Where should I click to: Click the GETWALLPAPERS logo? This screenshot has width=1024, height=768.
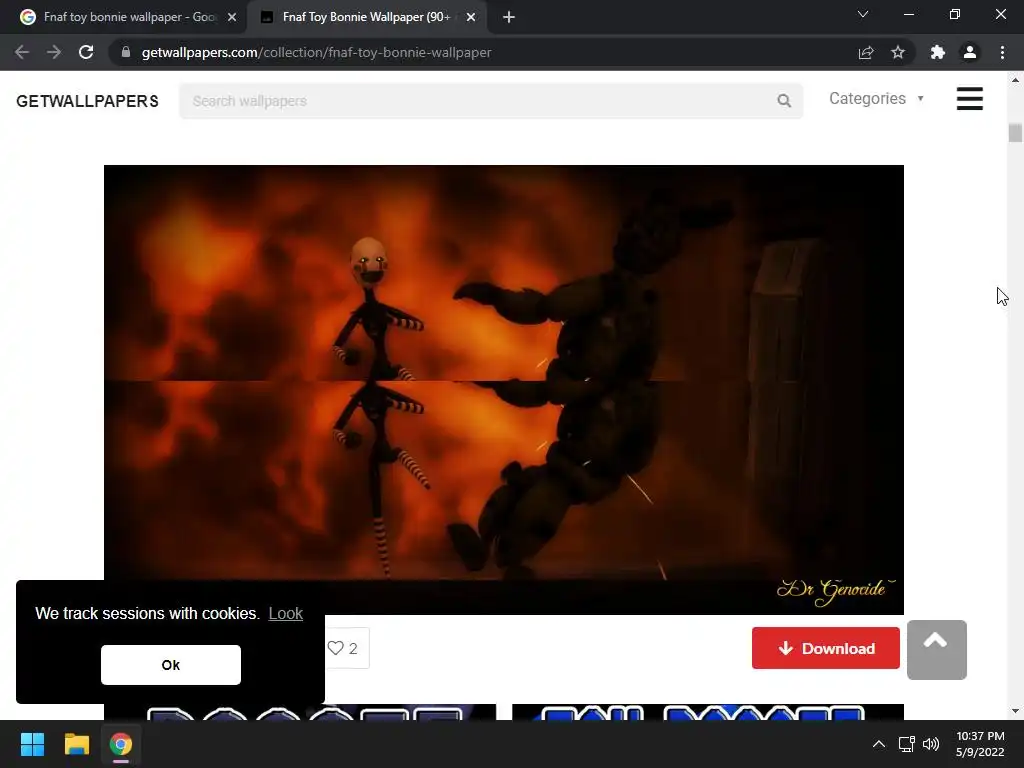[x=88, y=101]
